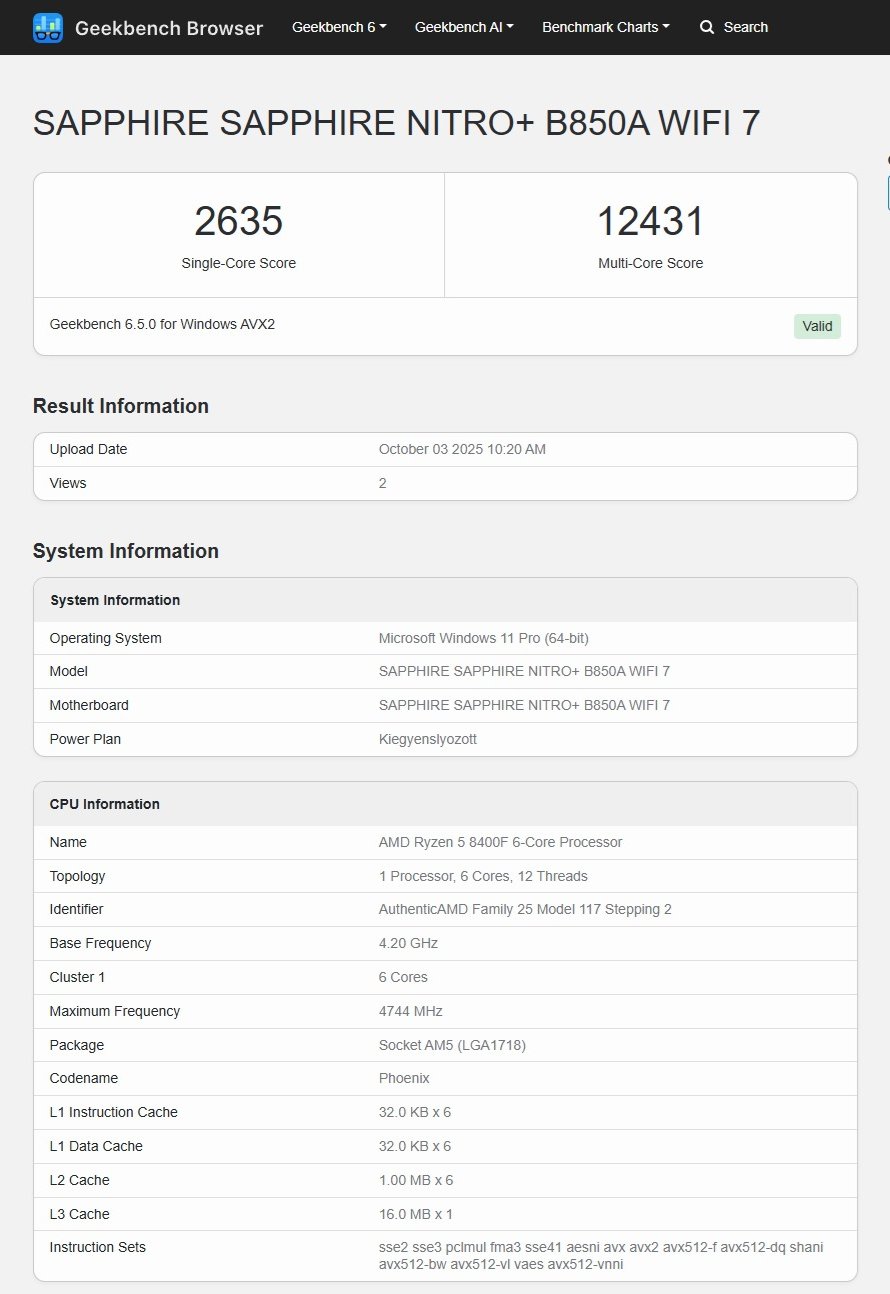Click the Socket AM5 (LGA1718) package value
This screenshot has width=890, height=1294.
[452, 1045]
